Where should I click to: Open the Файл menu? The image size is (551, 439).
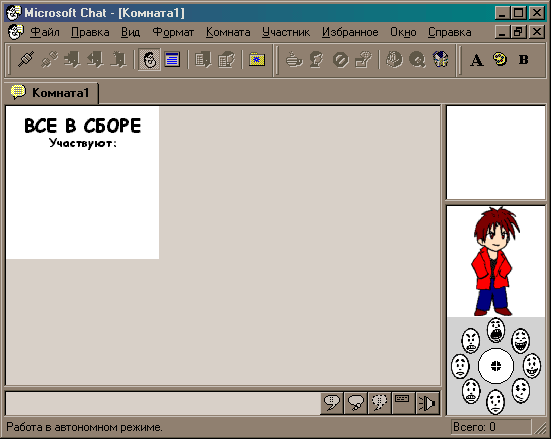pyautogui.click(x=45, y=32)
